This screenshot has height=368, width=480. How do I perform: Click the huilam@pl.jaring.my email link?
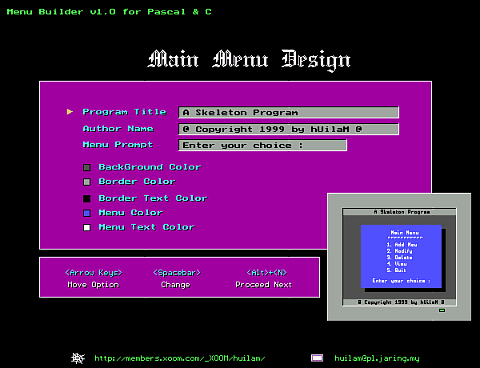(377, 358)
